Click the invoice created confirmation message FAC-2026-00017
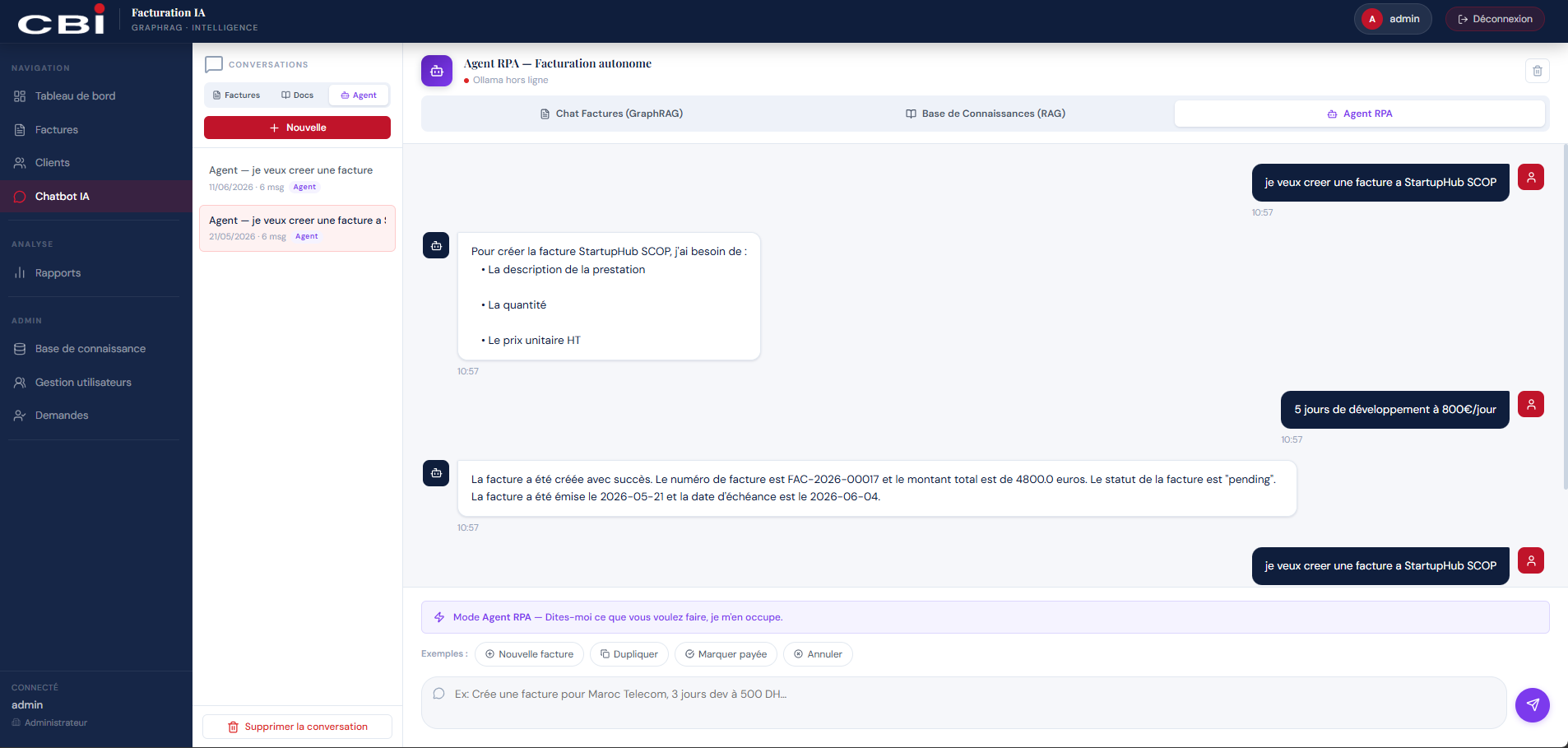Image resolution: width=1568 pixels, height=748 pixels. [x=876, y=488]
